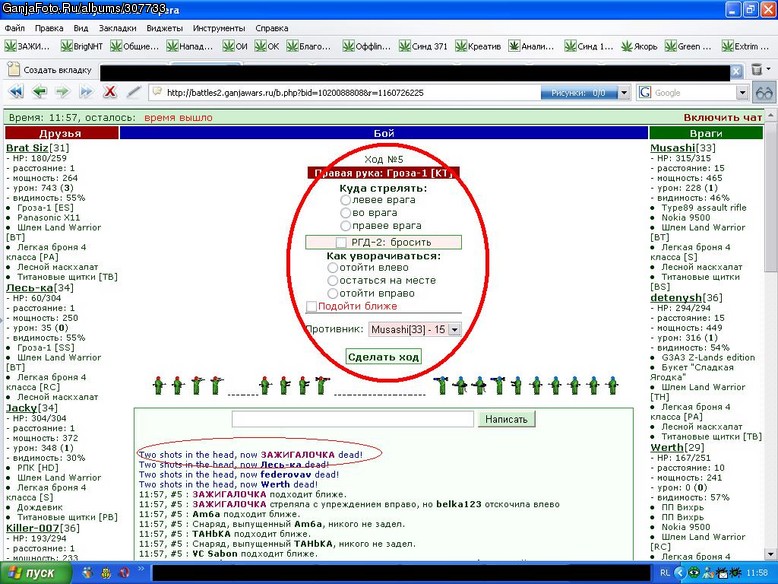Open the Виджеты menu
778x584 pixels.
[x=165, y=28]
